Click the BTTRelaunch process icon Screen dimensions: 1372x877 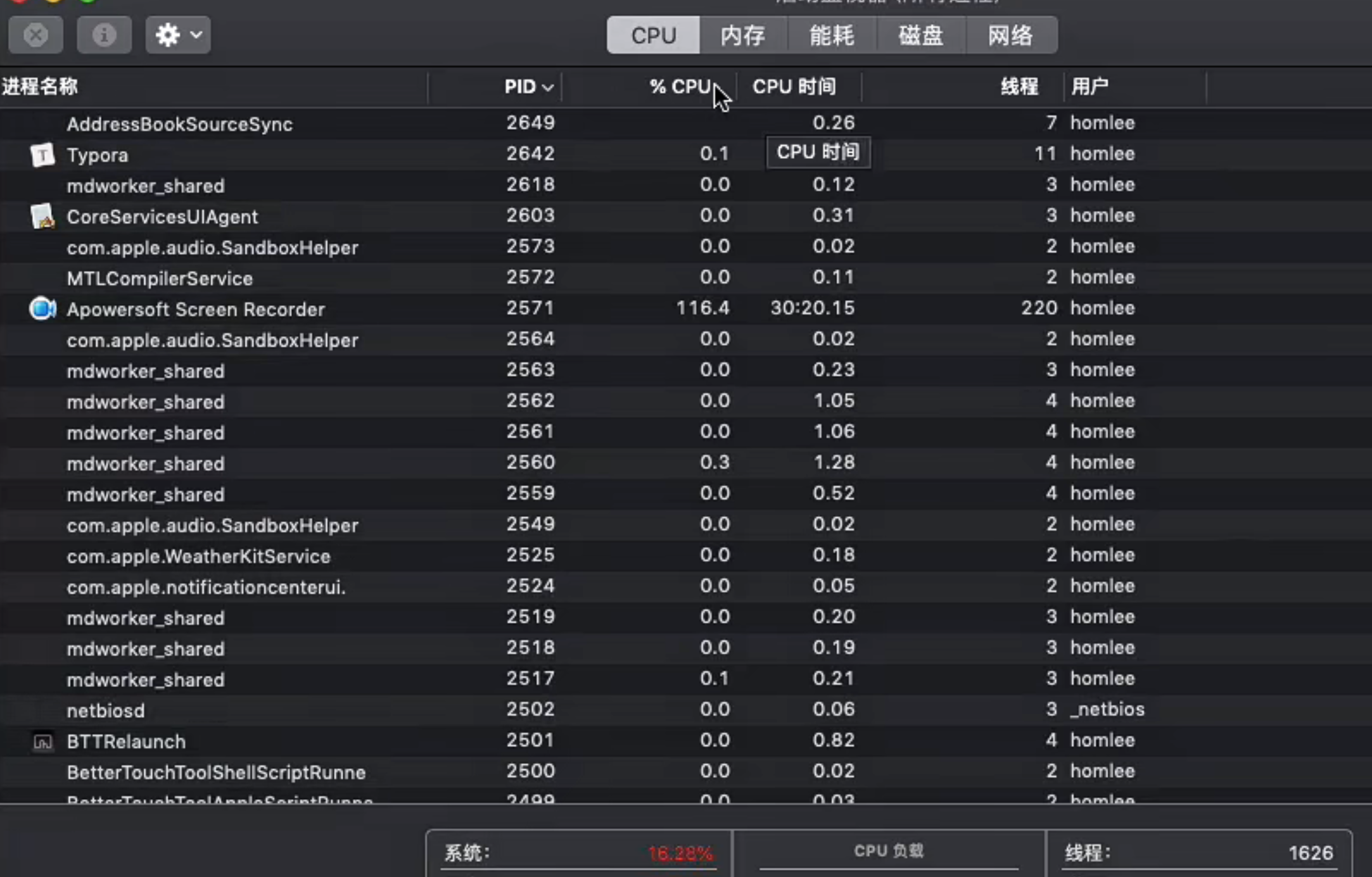(x=42, y=741)
